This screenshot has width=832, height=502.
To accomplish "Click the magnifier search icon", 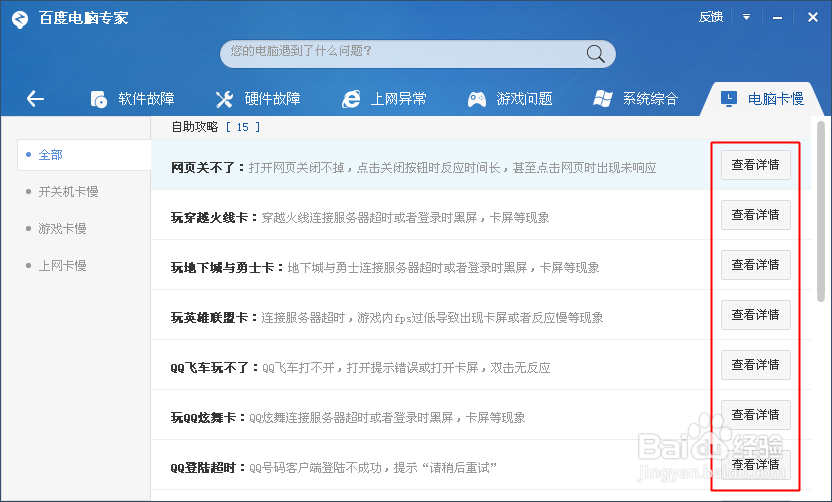I will (x=595, y=54).
